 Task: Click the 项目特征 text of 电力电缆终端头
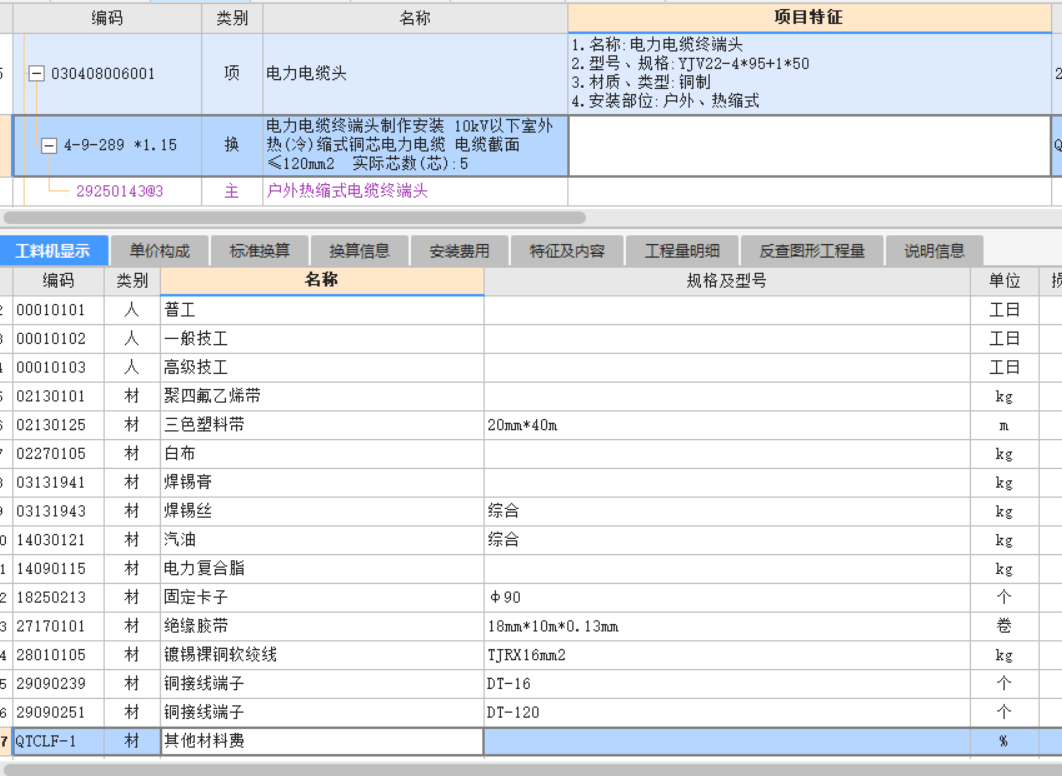click(x=809, y=73)
